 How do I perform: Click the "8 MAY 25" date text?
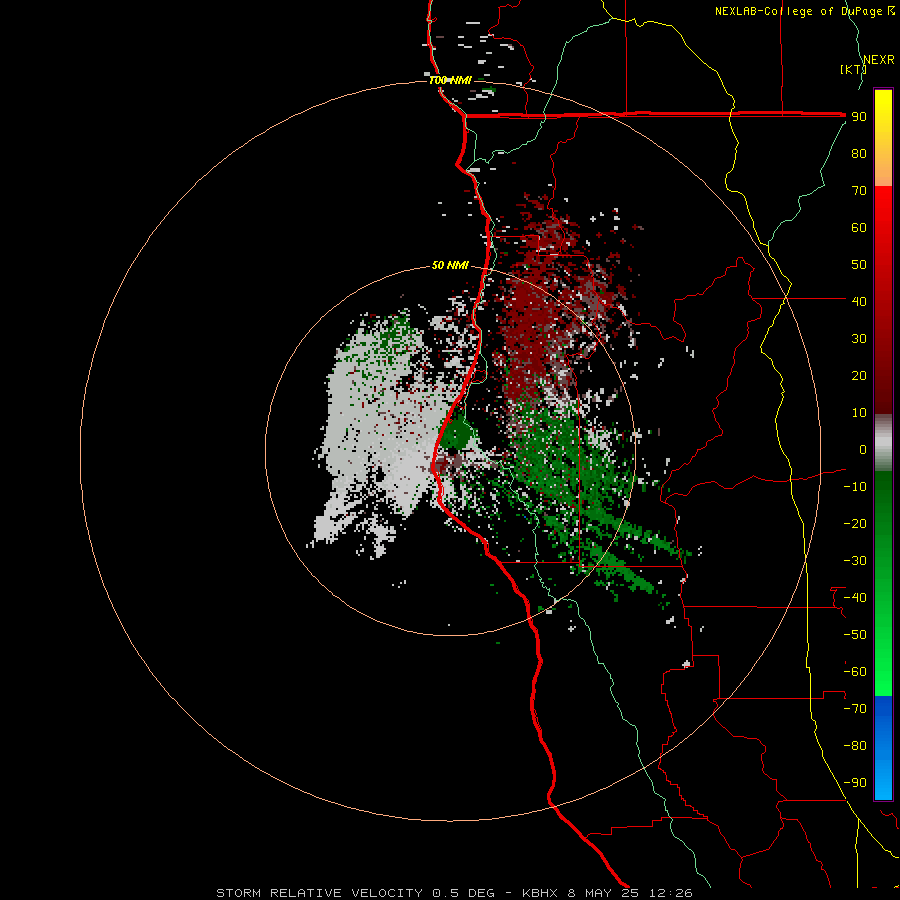tap(604, 893)
